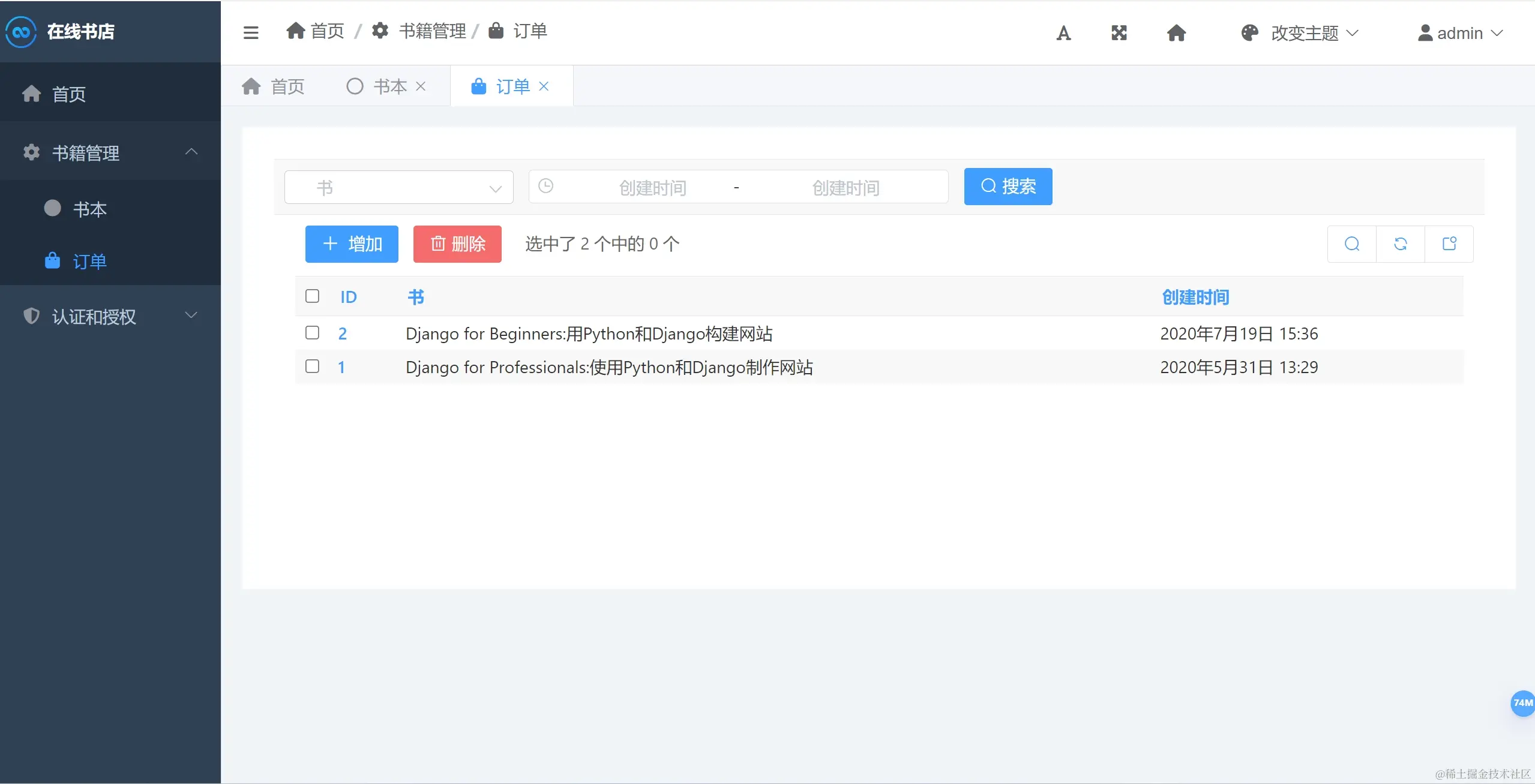Click the open-in-new-window icon above table
Screen dimensions: 1535x784
(x=1449, y=244)
